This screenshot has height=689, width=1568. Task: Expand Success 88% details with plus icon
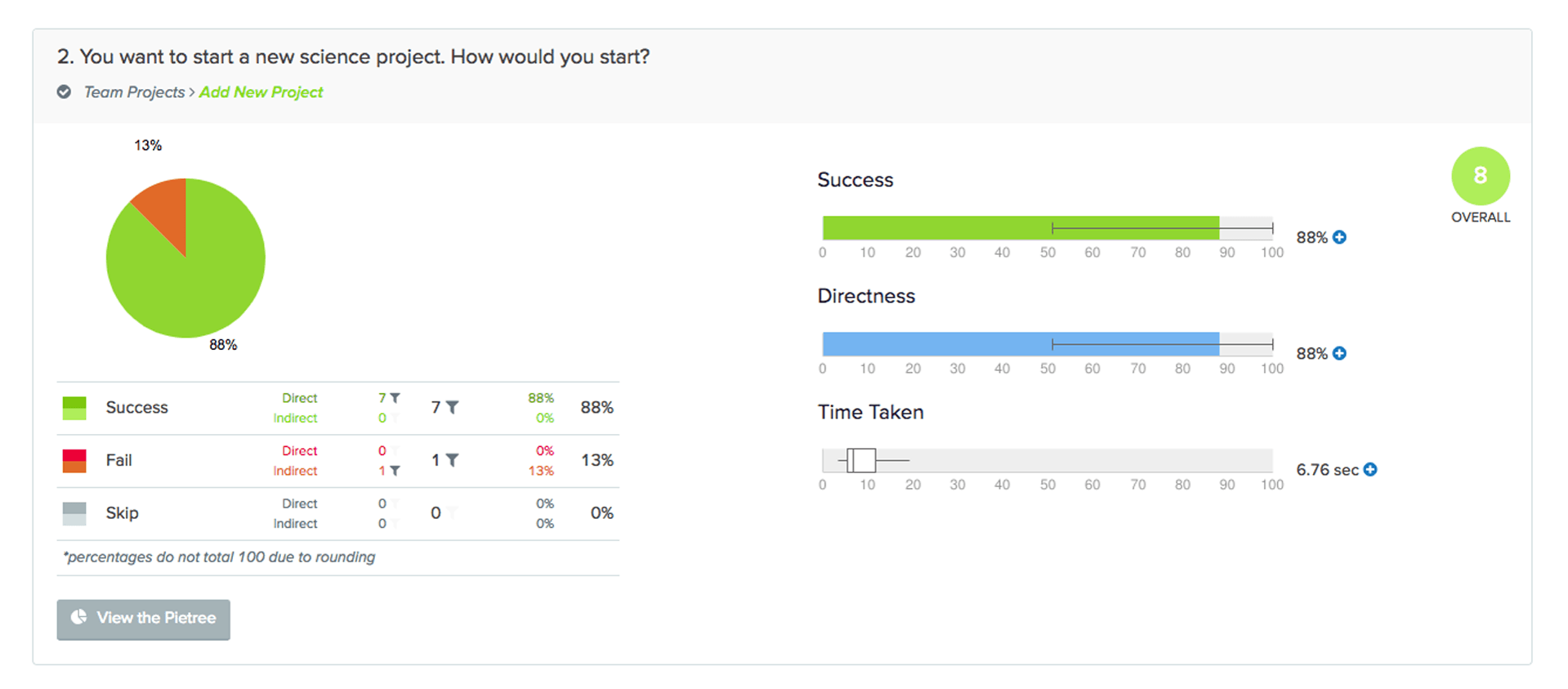click(x=1340, y=237)
